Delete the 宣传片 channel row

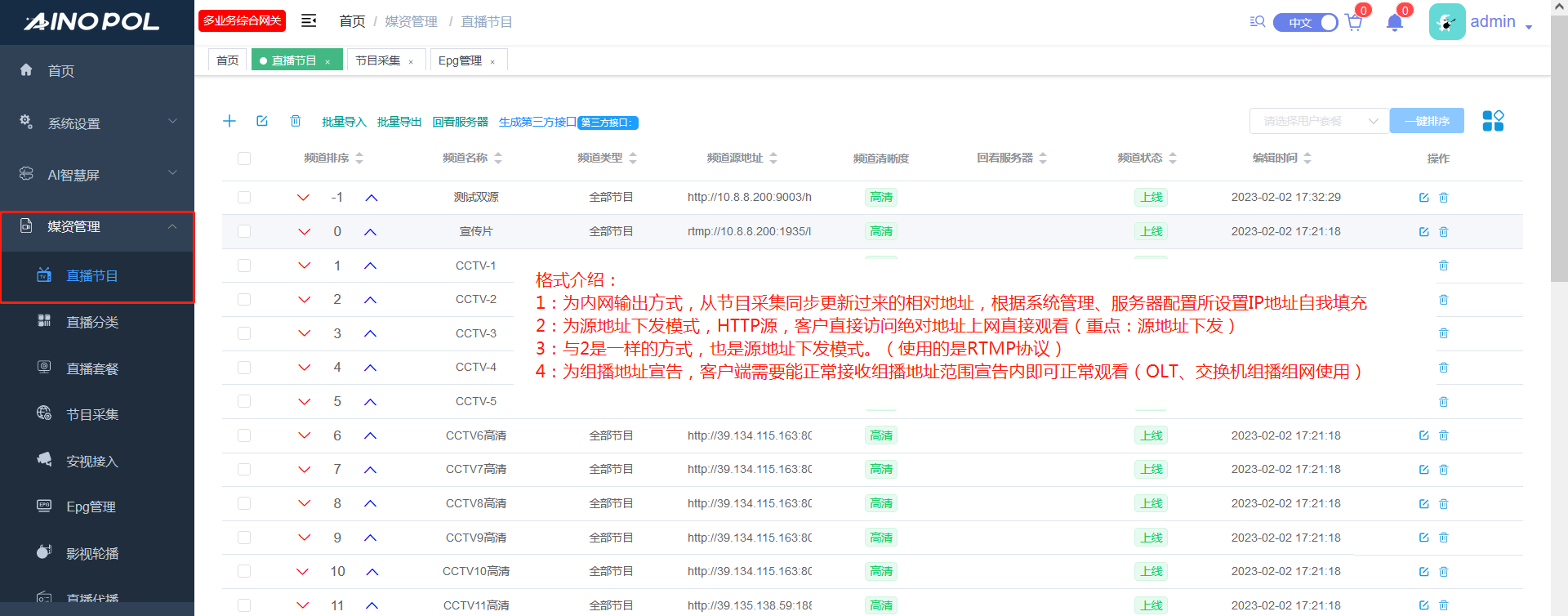(1444, 232)
